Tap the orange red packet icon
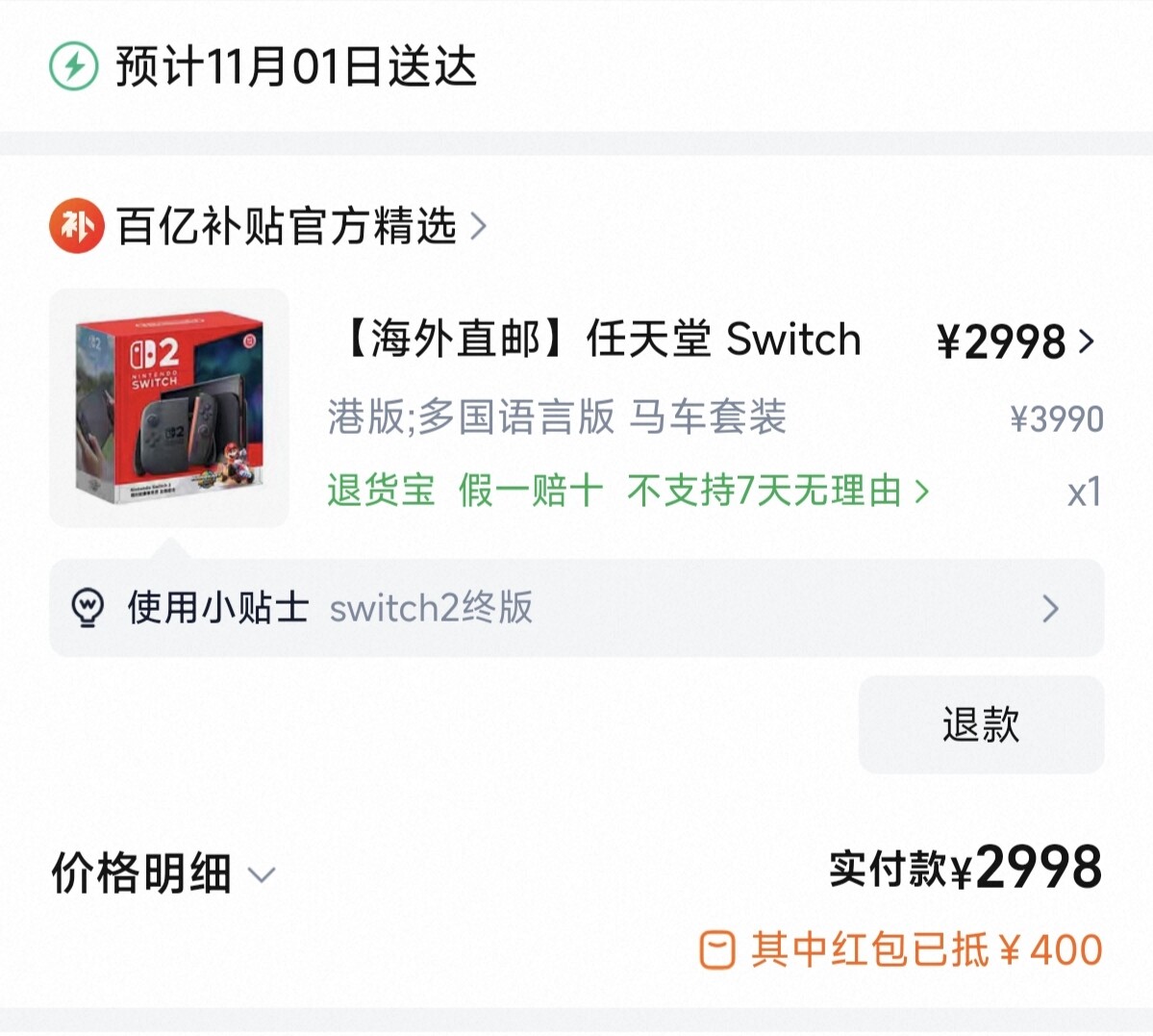Image resolution: width=1153 pixels, height=1036 pixels. coord(716,950)
